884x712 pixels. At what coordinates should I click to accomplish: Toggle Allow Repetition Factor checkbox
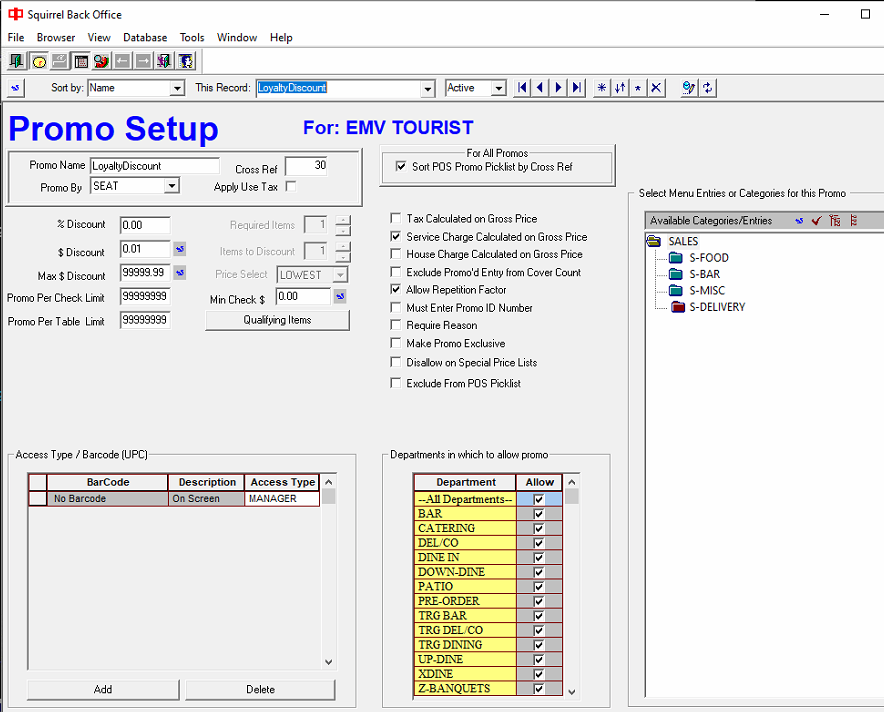click(x=396, y=289)
